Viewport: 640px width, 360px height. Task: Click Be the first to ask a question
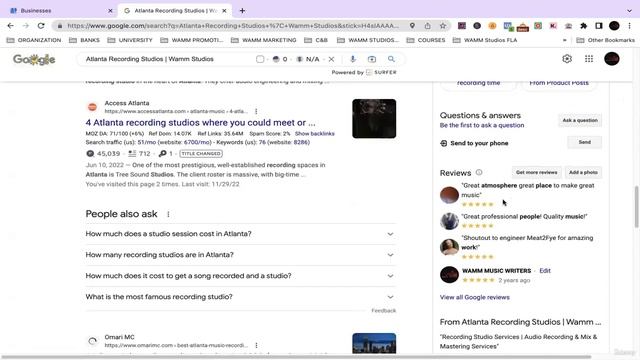coord(482,125)
